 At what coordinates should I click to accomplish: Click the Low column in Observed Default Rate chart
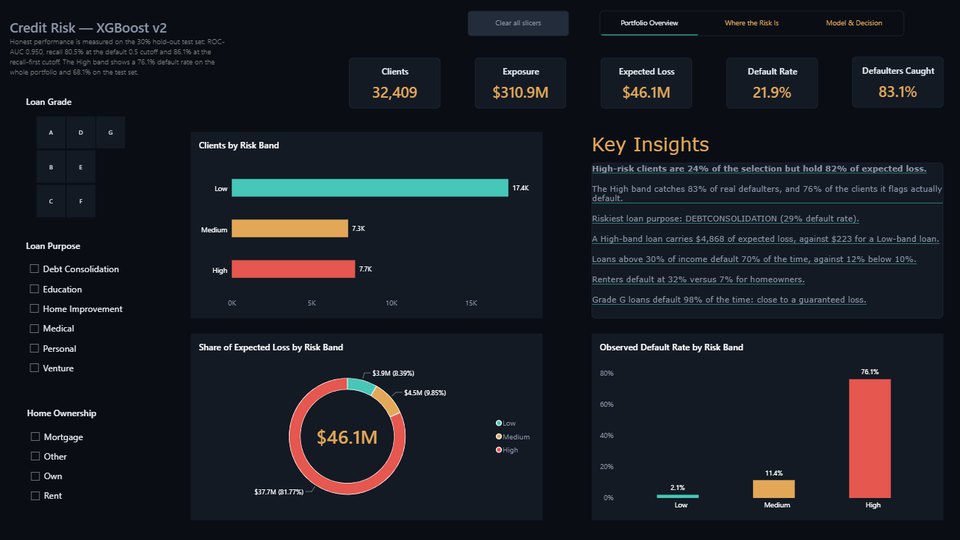pyautogui.click(x=677, y=496)
